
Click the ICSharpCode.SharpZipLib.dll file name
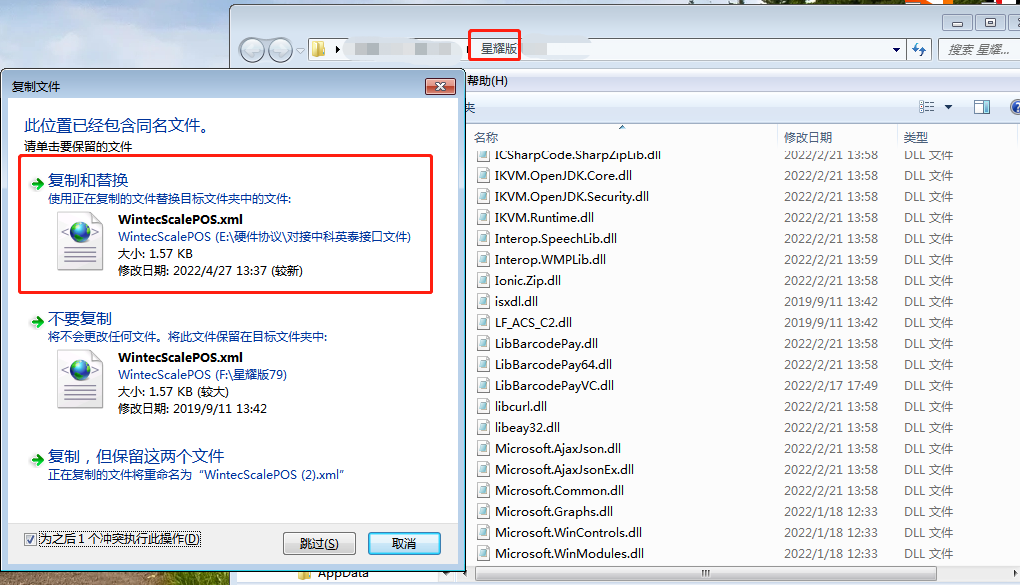point(578,155)
